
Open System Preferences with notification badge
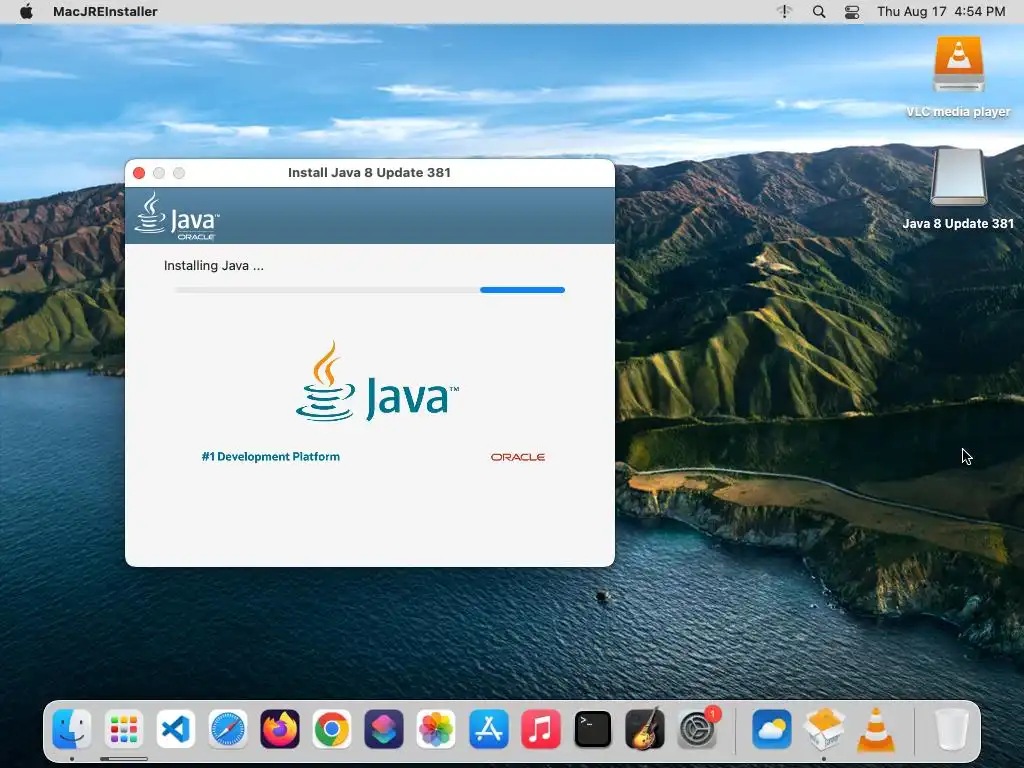click(x=697, y=729)
